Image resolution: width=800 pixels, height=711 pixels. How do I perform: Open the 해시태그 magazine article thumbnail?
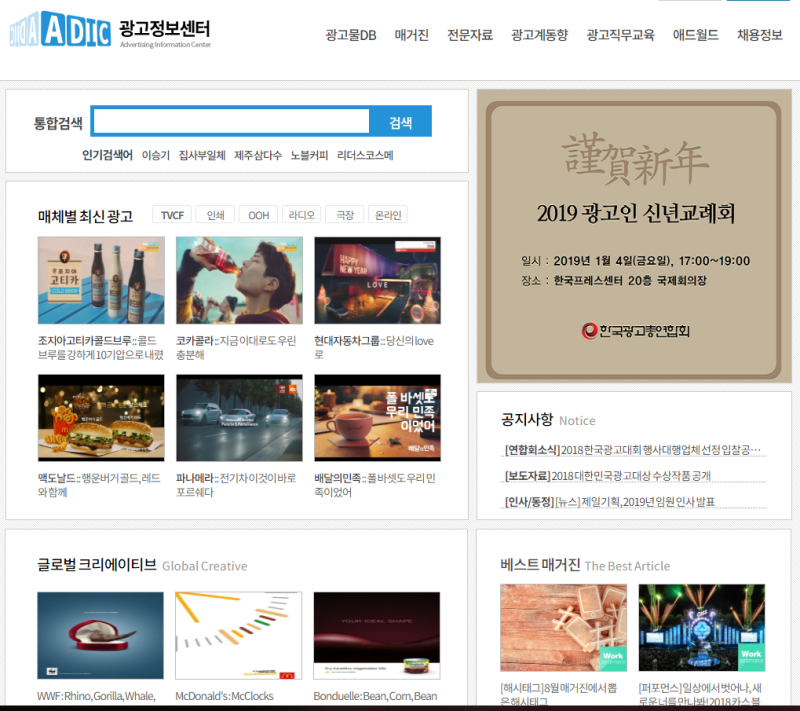tap(564, 628)
